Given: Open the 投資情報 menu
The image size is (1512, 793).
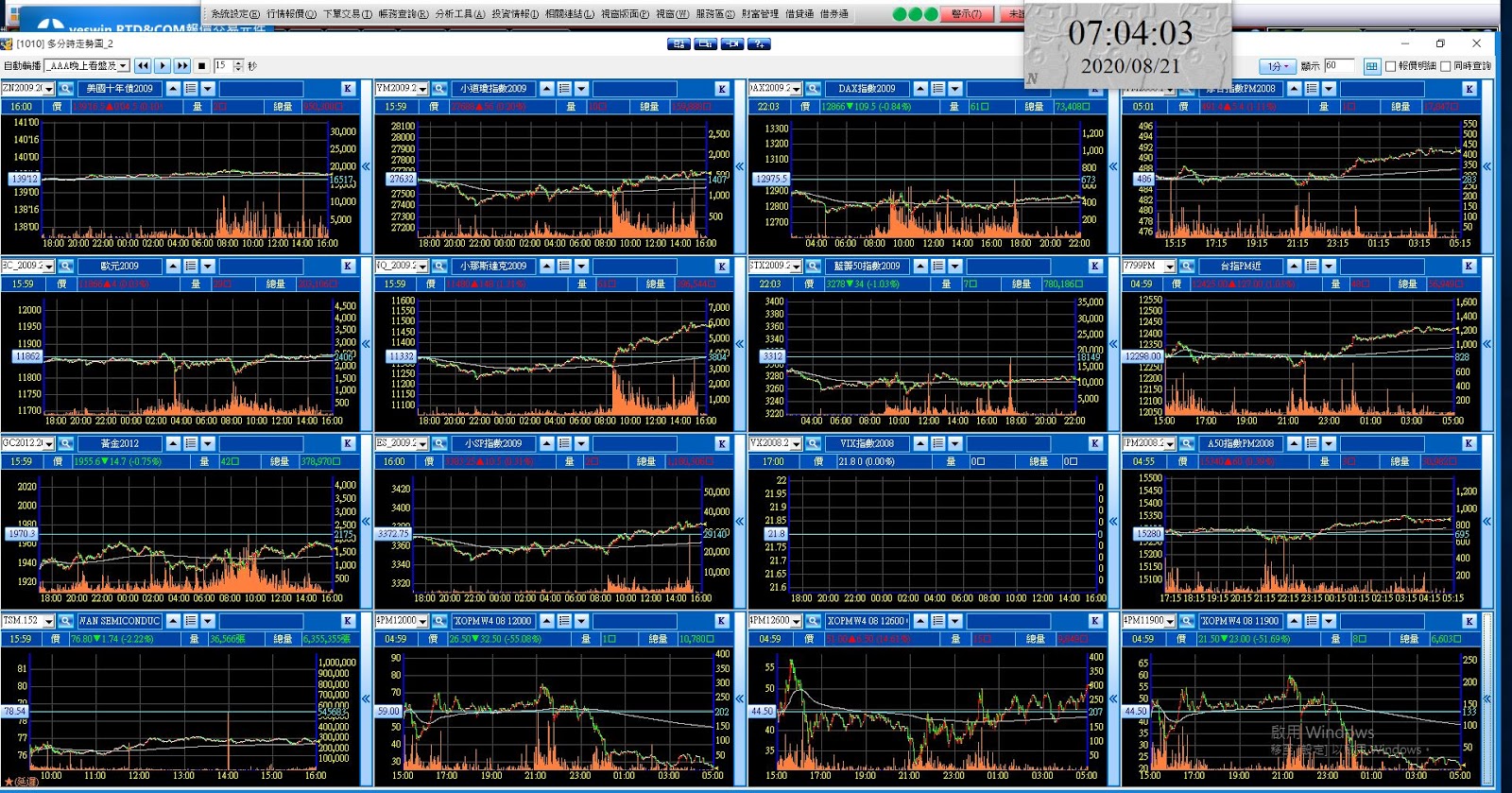Looking at the screenshot, I should point(515,14).
